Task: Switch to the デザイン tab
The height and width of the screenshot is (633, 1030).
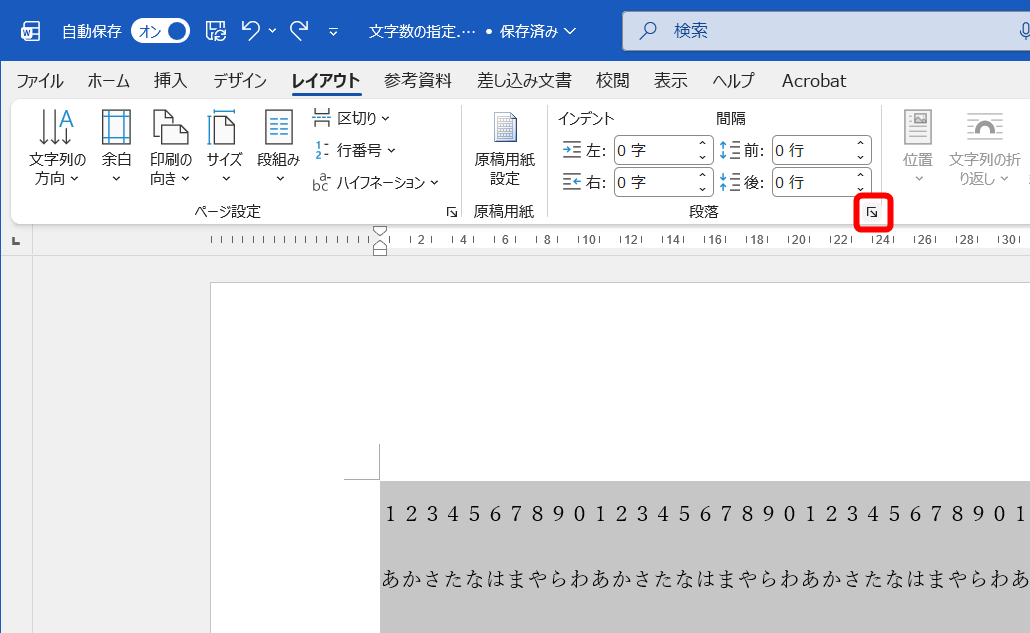Action: pyautogui.click(x=240, y=81)
